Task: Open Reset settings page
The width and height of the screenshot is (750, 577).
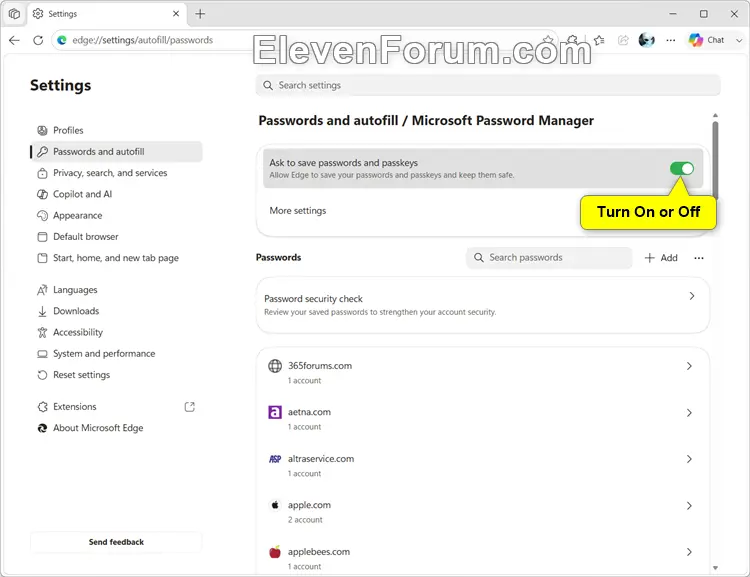Action: tap(116, 375)
